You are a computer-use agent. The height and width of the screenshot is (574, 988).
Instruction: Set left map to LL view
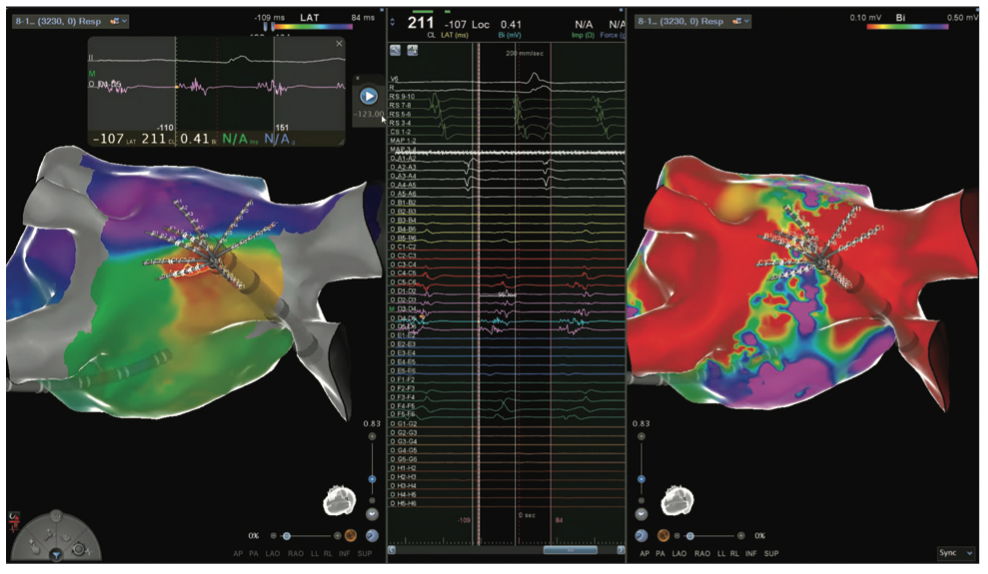click(x=314, y=553)
